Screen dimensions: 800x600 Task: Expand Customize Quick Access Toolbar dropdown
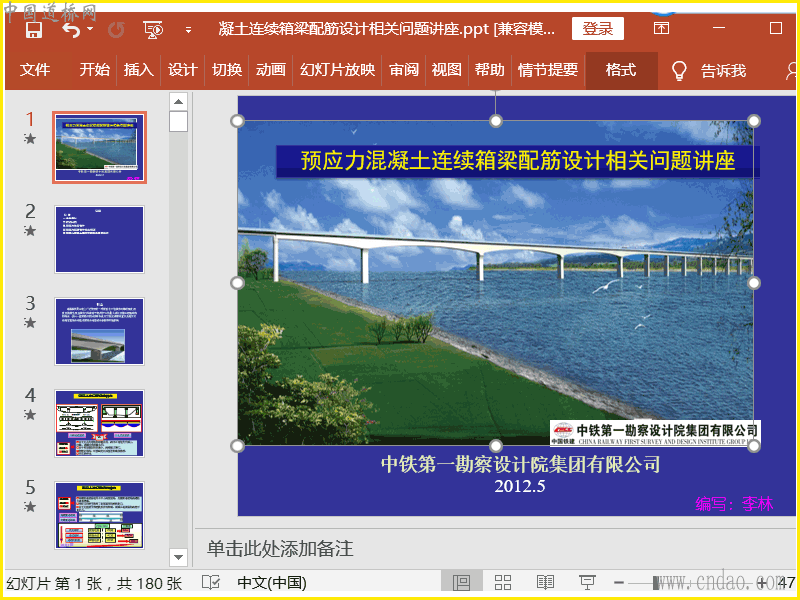coord(188,29)
